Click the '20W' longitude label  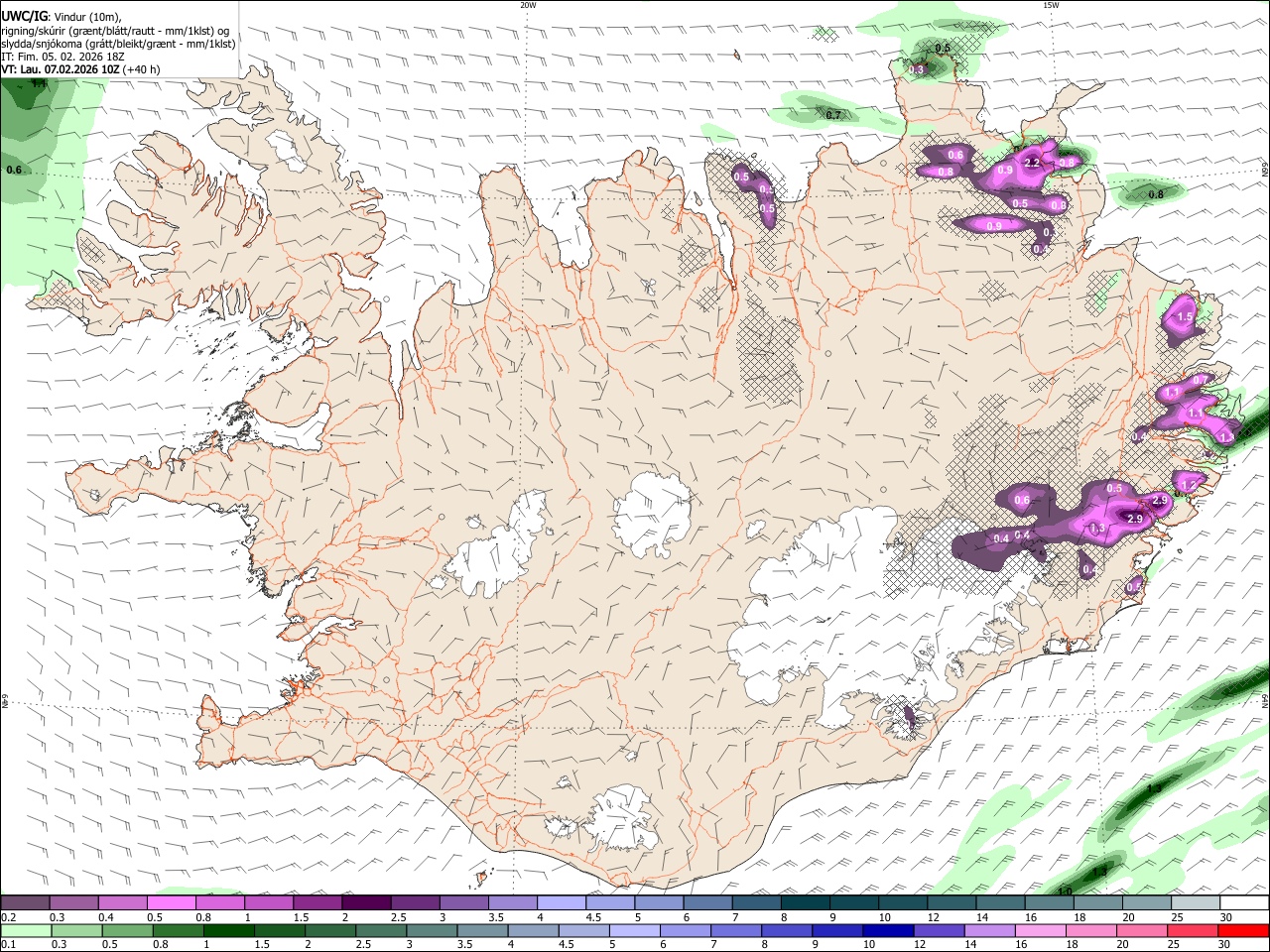(x=528, y=5)
